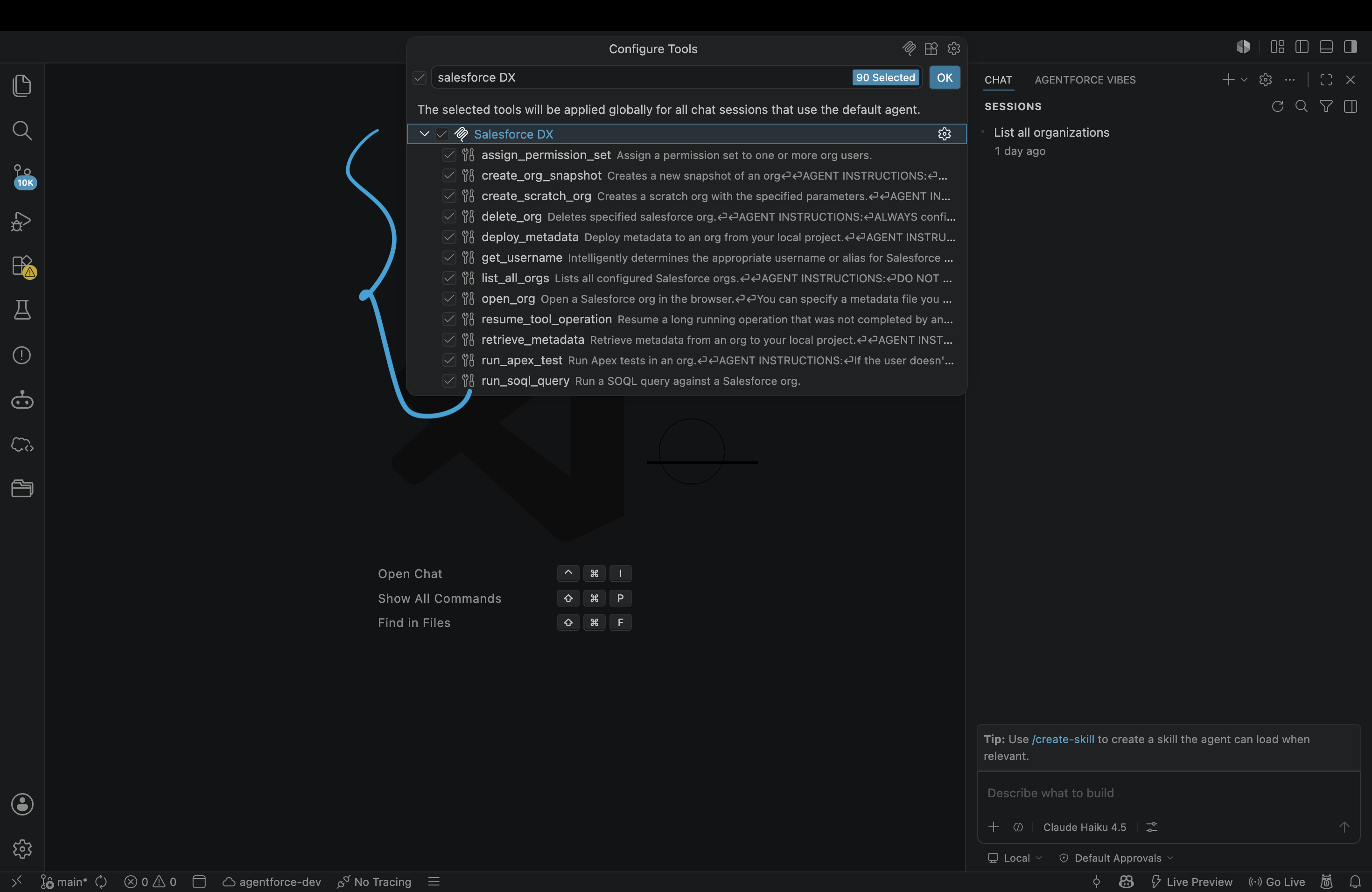Click Live Preview in status bar
The image size is (1372, 892).
point(1191,882)
